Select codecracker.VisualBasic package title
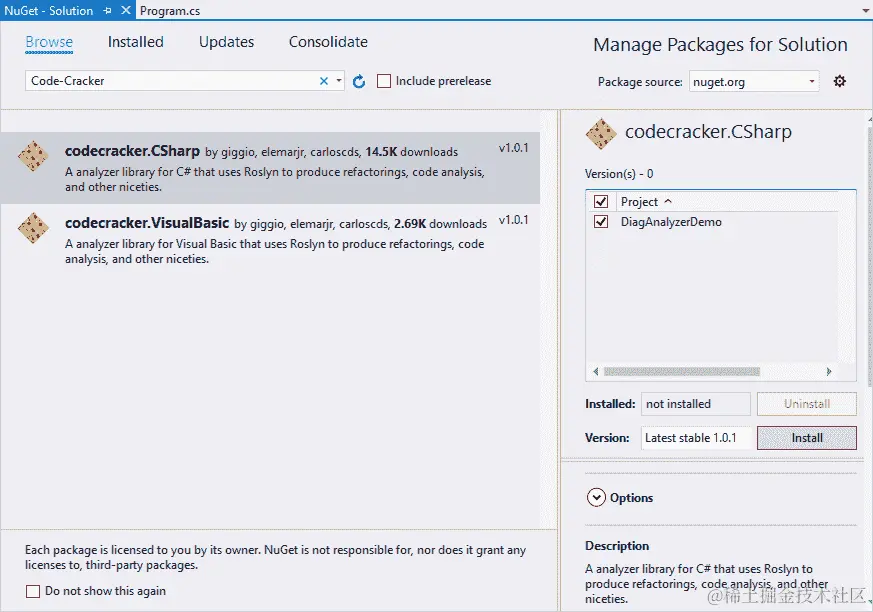This screenshot has height=612, width=873. tap(147, 223)
